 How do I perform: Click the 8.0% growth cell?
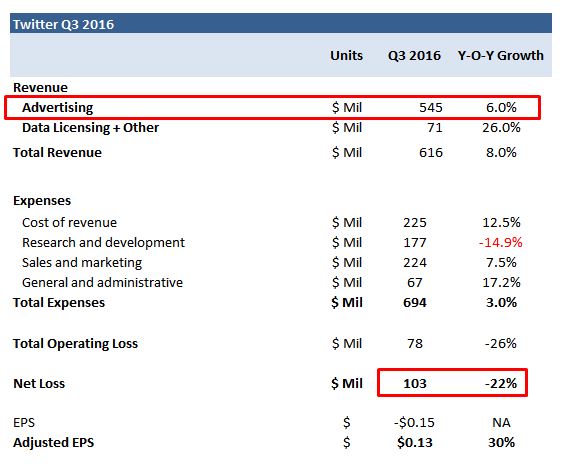[501, 153]
